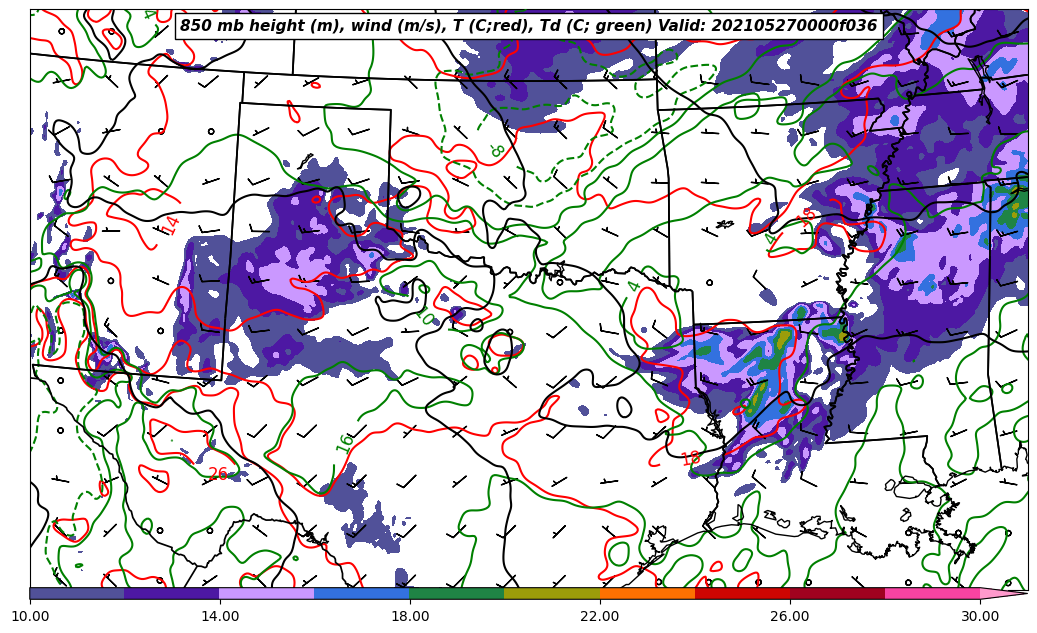
Task: Select the light lavender 14–16 colorbar segment
Action: click(267, 593)
